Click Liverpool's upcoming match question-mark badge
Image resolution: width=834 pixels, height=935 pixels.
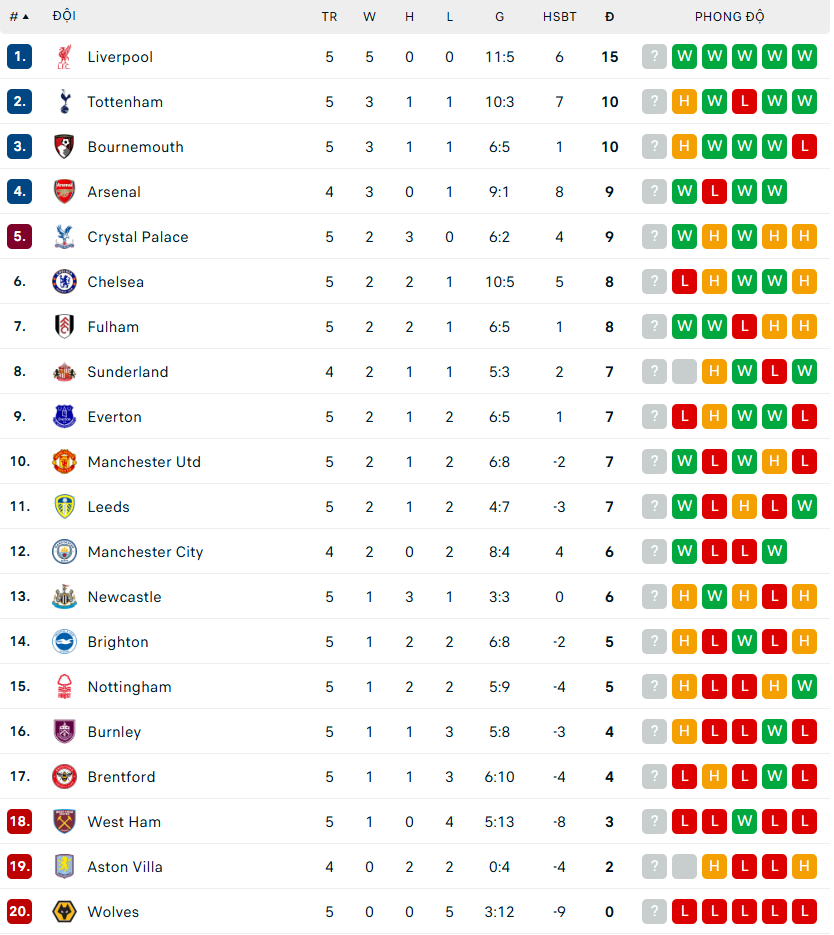coord(655,57)
